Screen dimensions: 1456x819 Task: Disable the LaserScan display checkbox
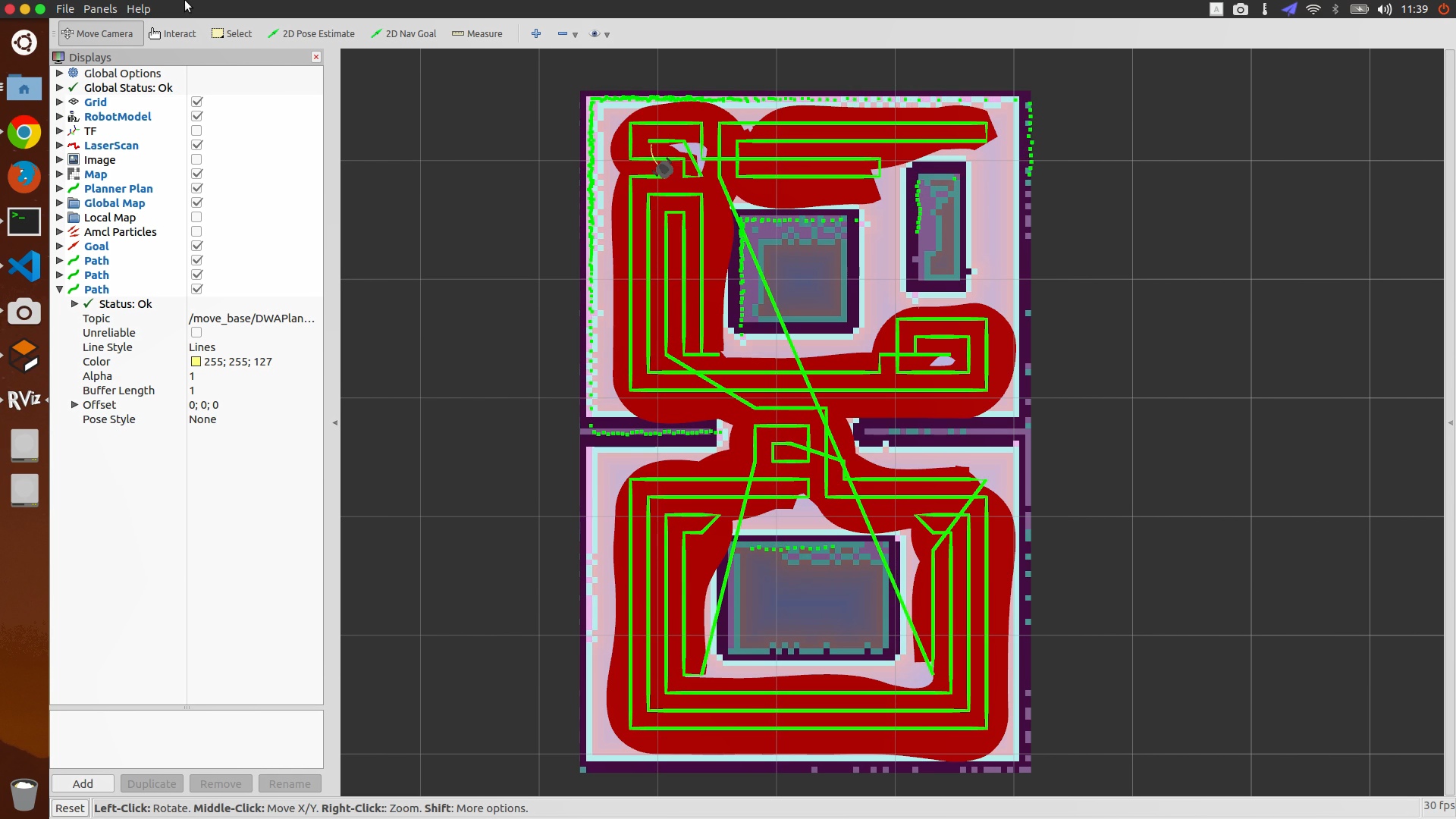coord(196,146)
